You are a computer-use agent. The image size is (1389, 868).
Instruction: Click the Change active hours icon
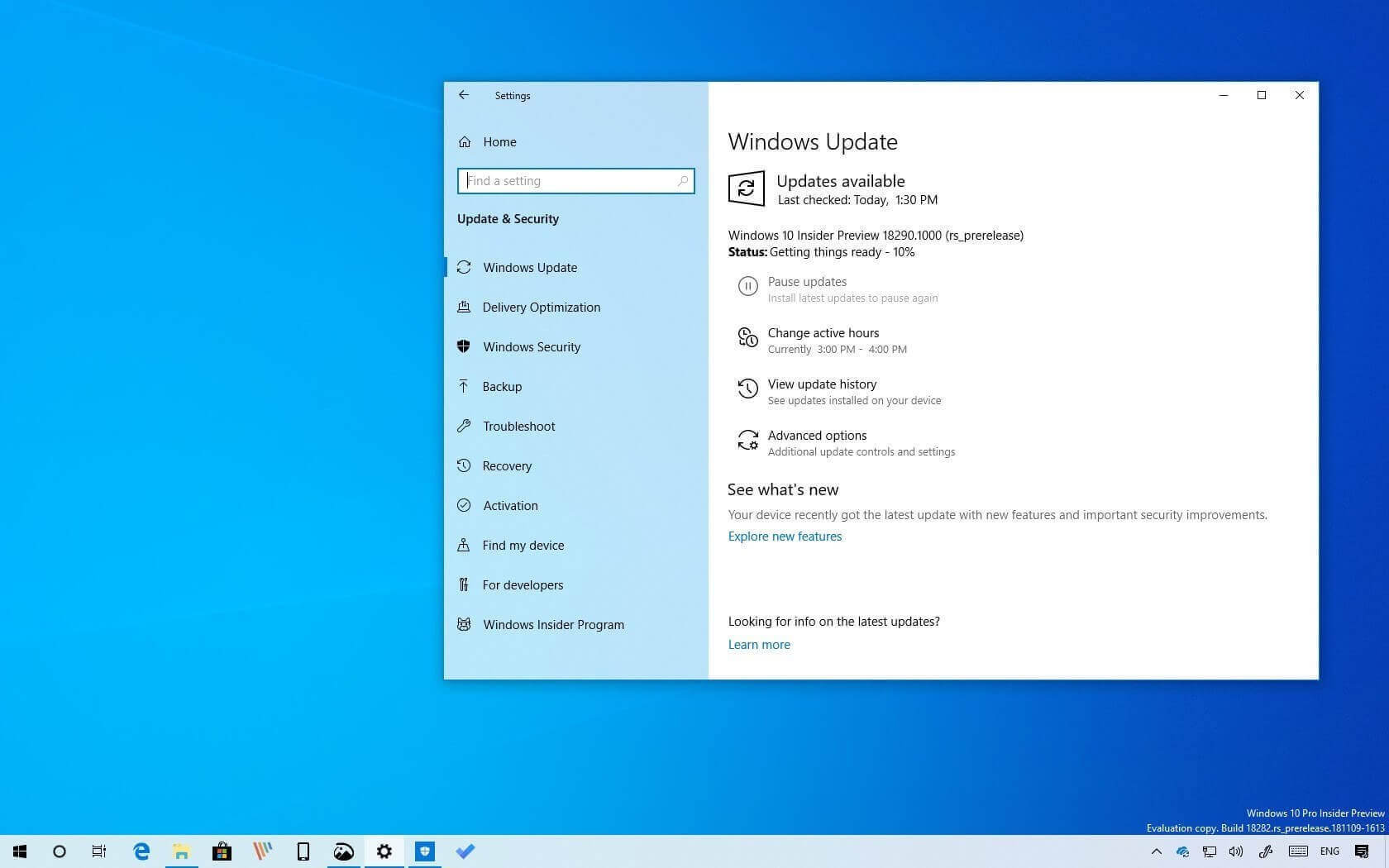coord(747,337)
